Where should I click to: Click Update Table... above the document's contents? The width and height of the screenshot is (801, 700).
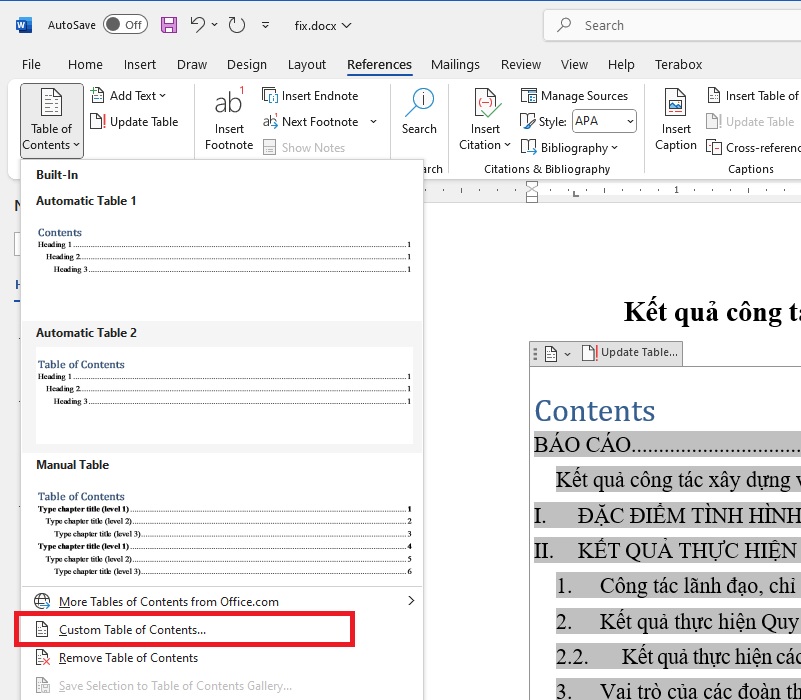(630, 353)
